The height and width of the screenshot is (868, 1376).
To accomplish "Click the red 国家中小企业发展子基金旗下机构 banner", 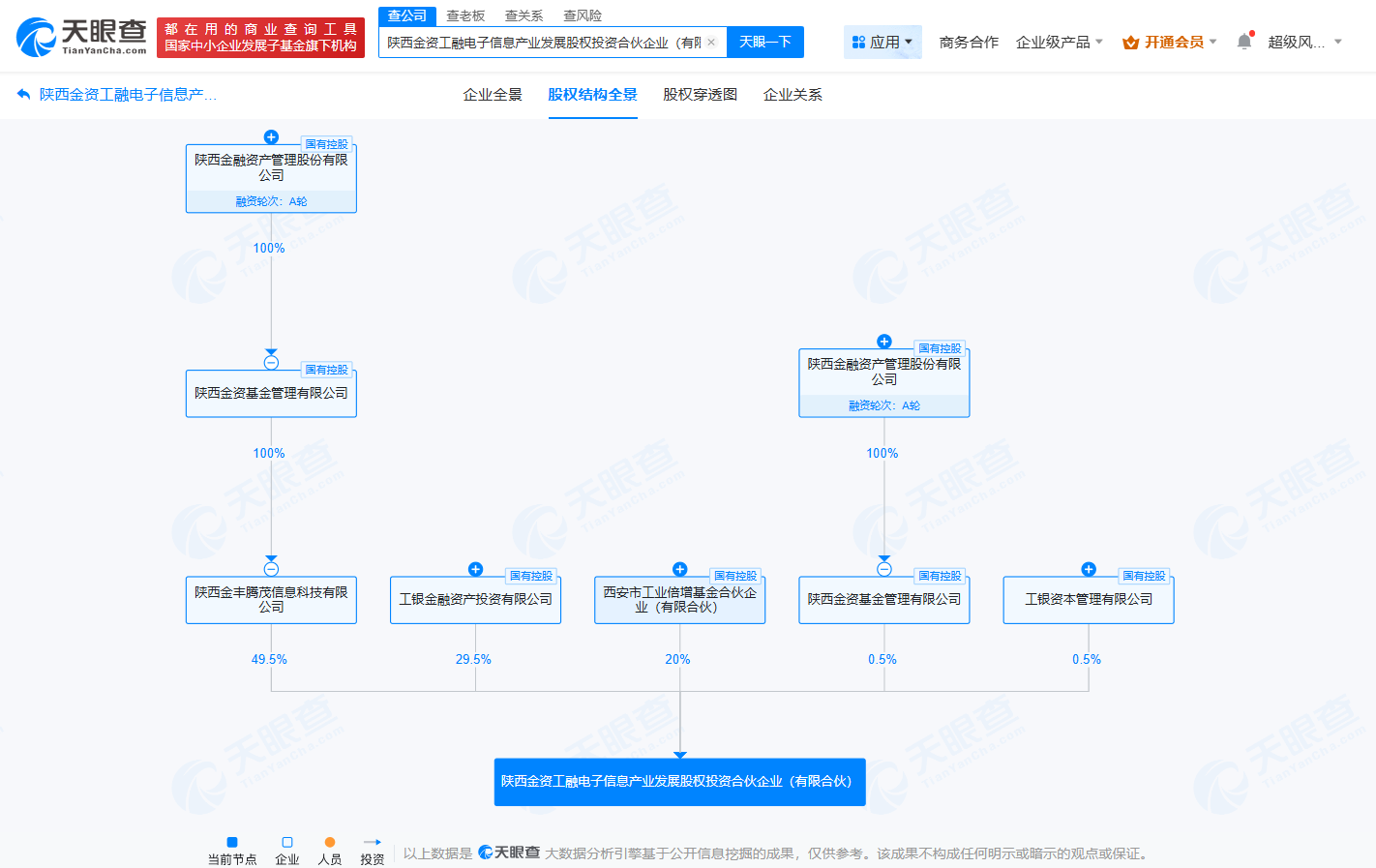I will click(260, 38).
